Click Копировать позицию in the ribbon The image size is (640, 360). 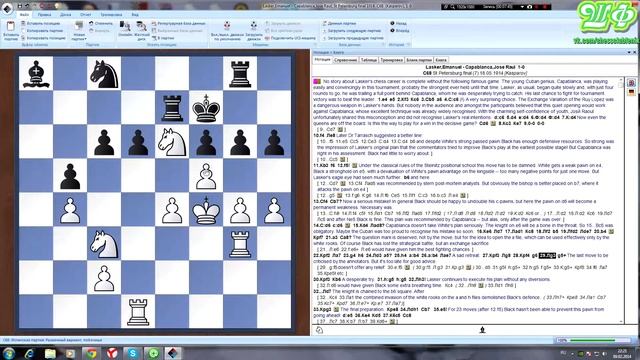45,38
